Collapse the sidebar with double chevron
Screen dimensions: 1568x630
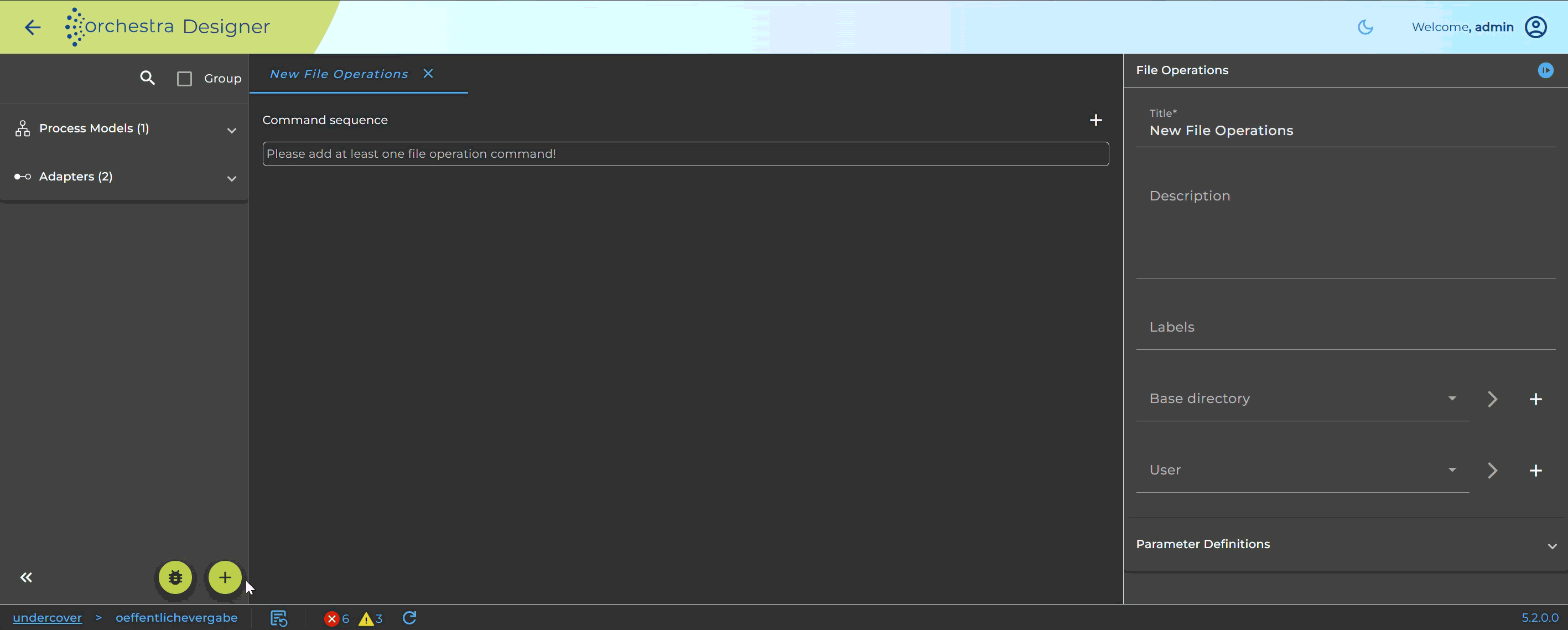click(x=25, y=577)
